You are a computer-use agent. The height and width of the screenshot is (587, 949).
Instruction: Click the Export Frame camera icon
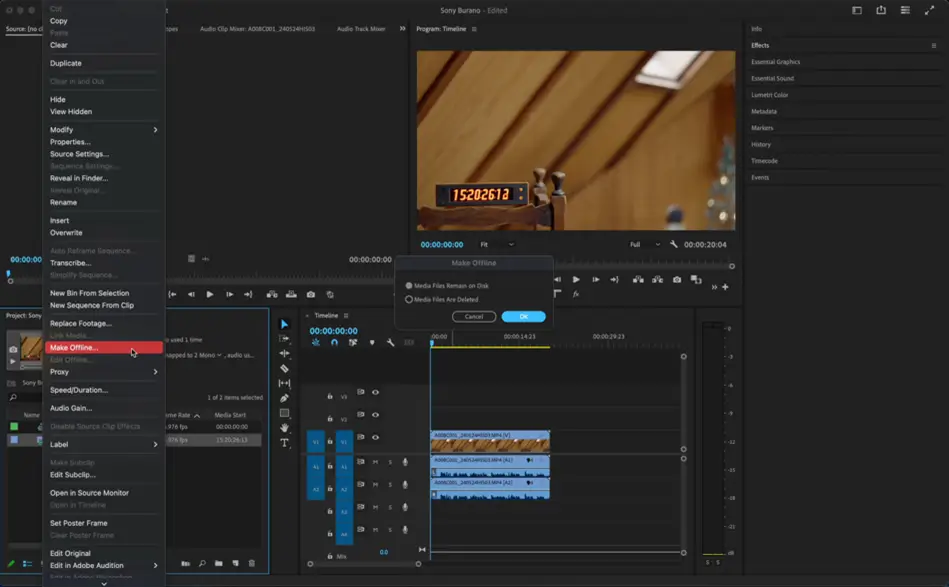point(677,280)
